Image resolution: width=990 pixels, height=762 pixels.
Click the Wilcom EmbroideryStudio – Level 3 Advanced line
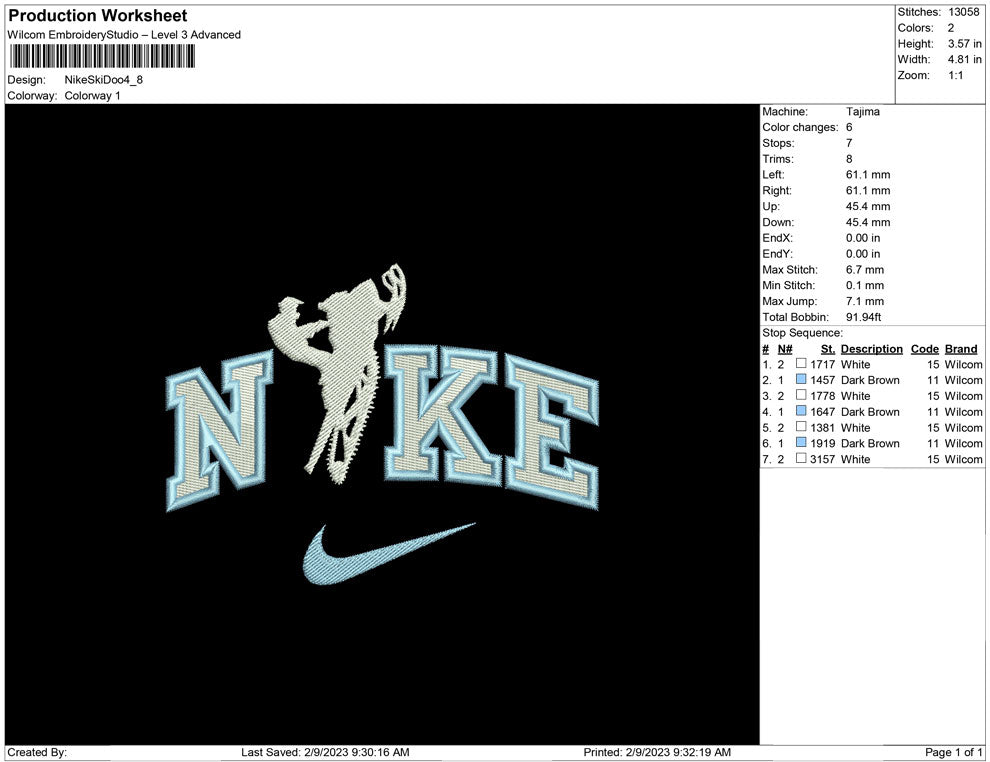pyautogui.click(x=124, y=35)
